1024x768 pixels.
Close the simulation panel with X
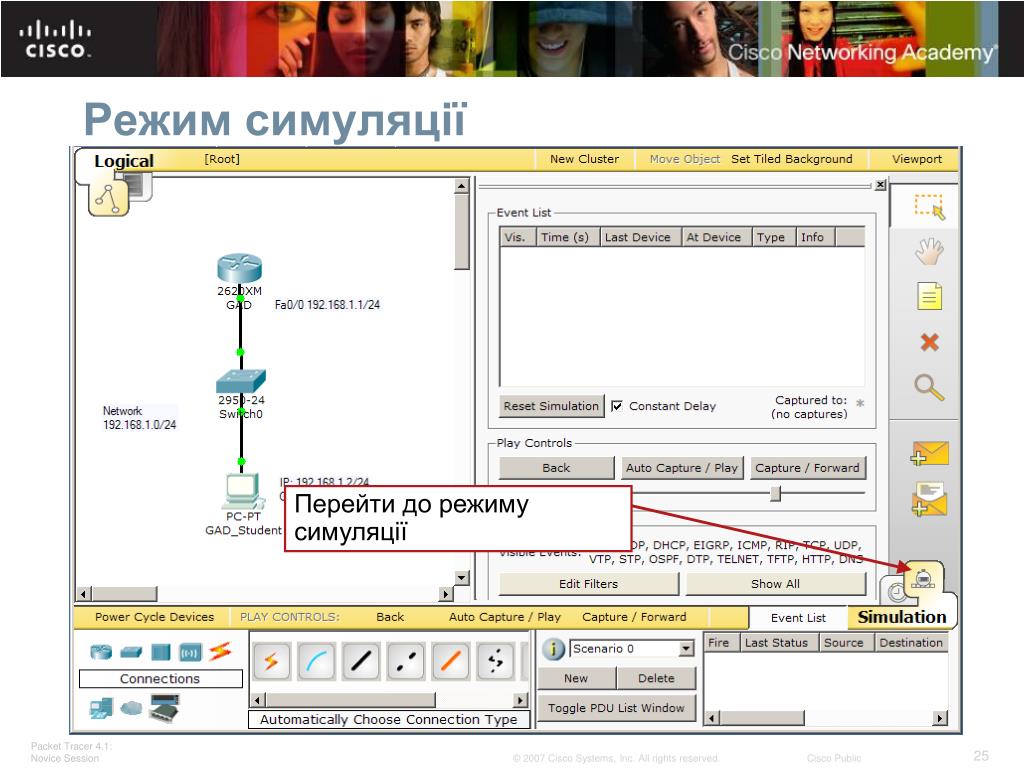click(880, 185)
